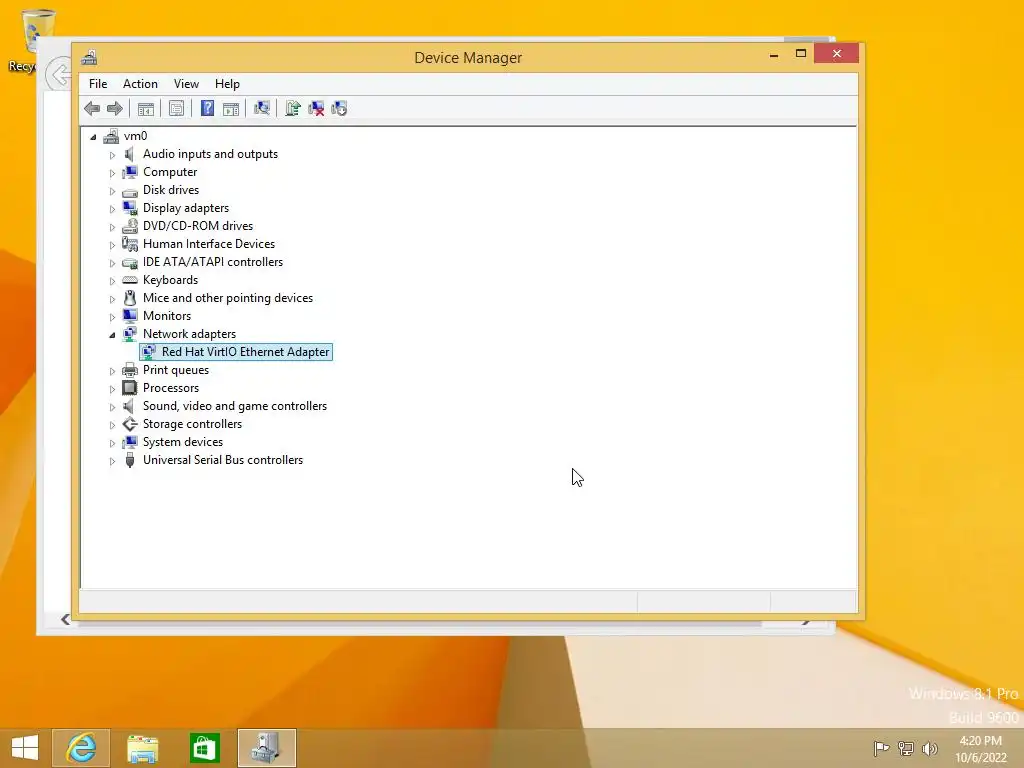Expand the Keyboards category
The width and height of the screenshot is (1024, 768).
(112, 281)
